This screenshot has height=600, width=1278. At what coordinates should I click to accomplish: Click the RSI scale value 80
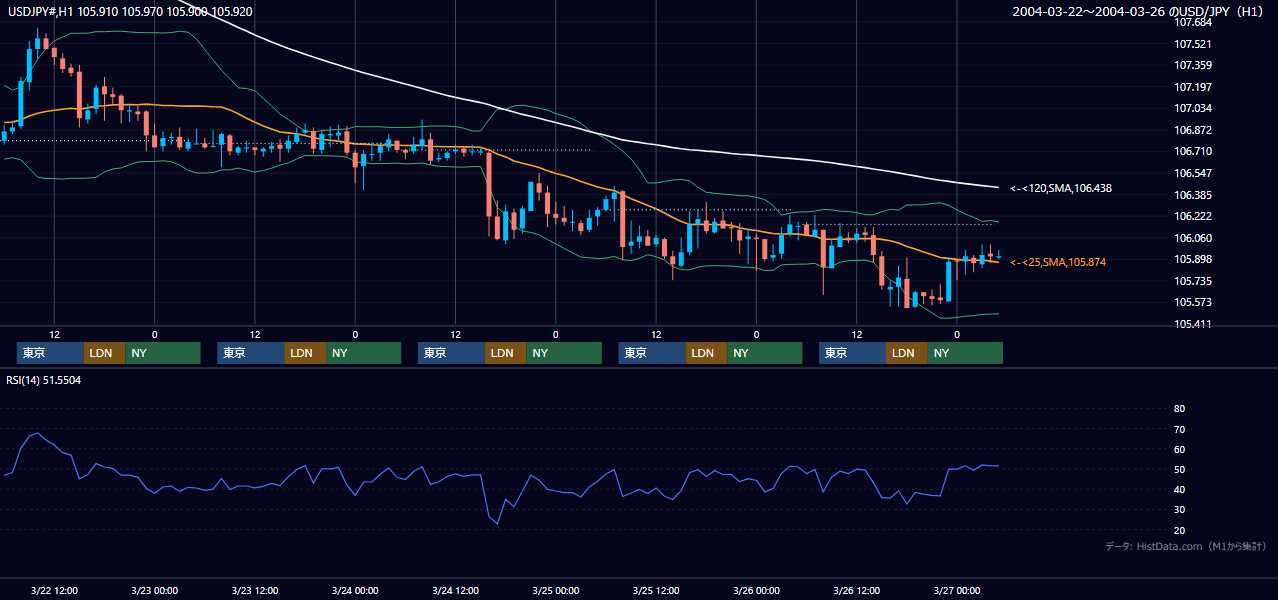1180,409
